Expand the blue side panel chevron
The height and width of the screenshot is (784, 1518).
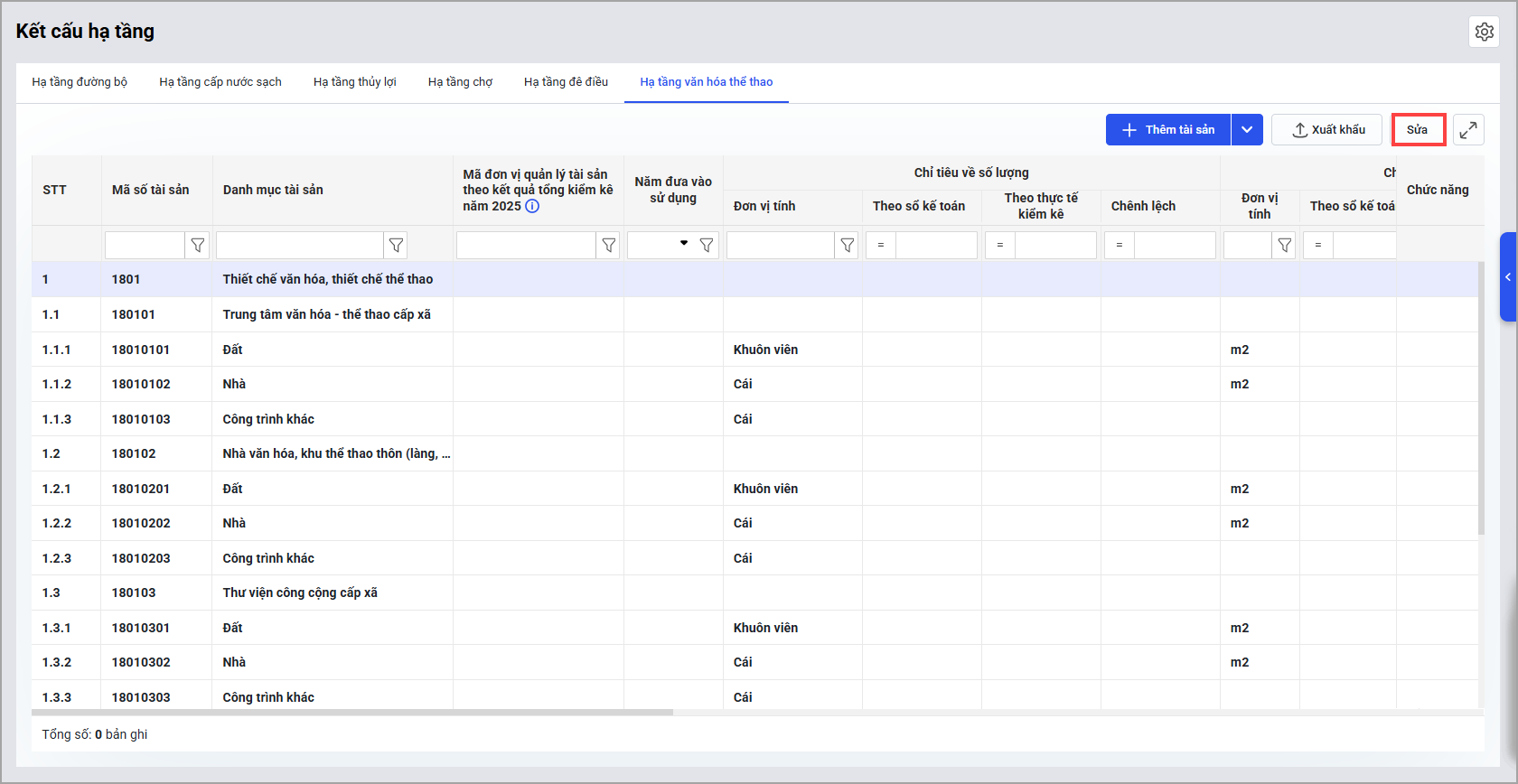pos(1507,277)
